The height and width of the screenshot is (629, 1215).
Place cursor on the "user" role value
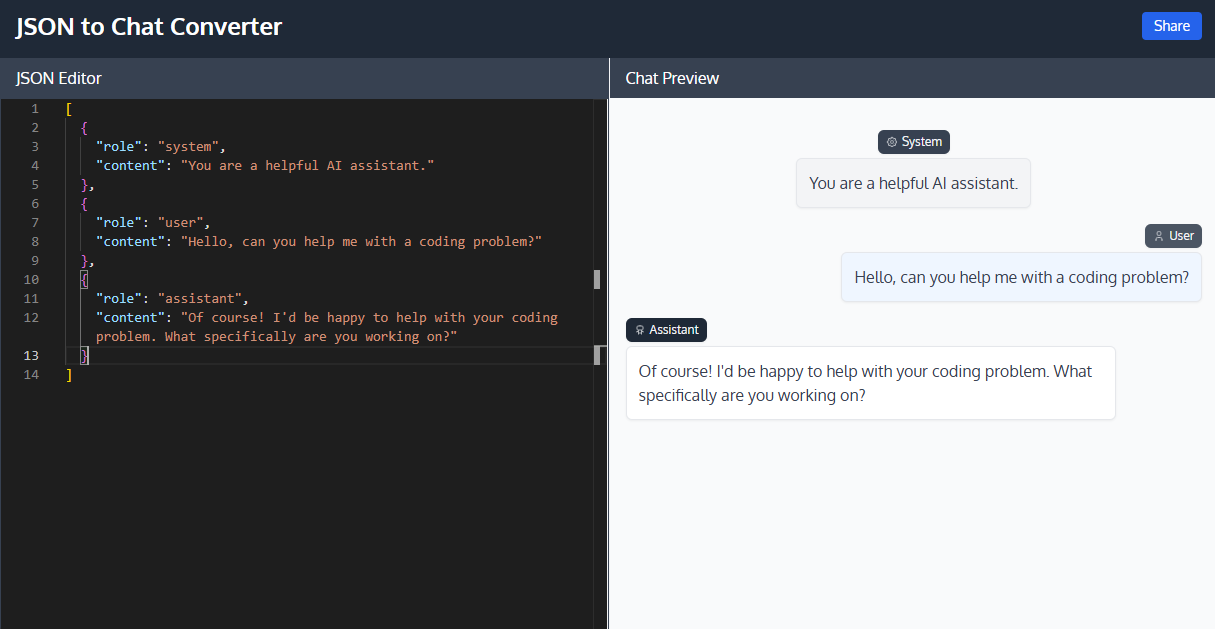coord(180,222)
